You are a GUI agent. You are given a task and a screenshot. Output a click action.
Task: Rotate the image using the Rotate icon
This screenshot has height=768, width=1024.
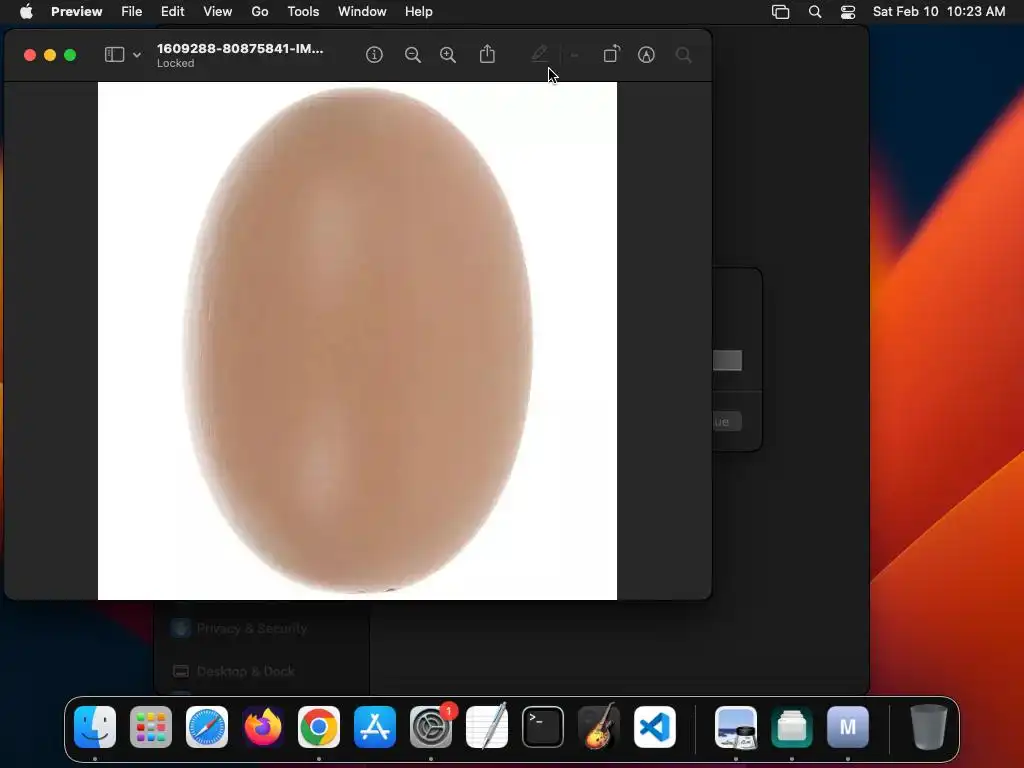click(611, 54)
